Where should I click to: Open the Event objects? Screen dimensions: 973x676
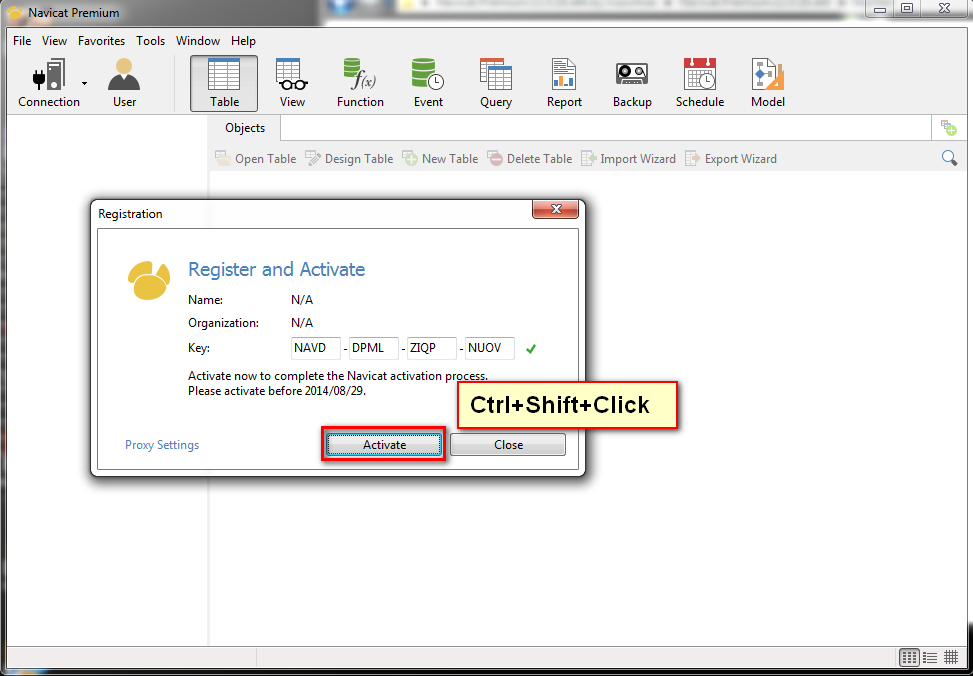click(x=428, y=83)
